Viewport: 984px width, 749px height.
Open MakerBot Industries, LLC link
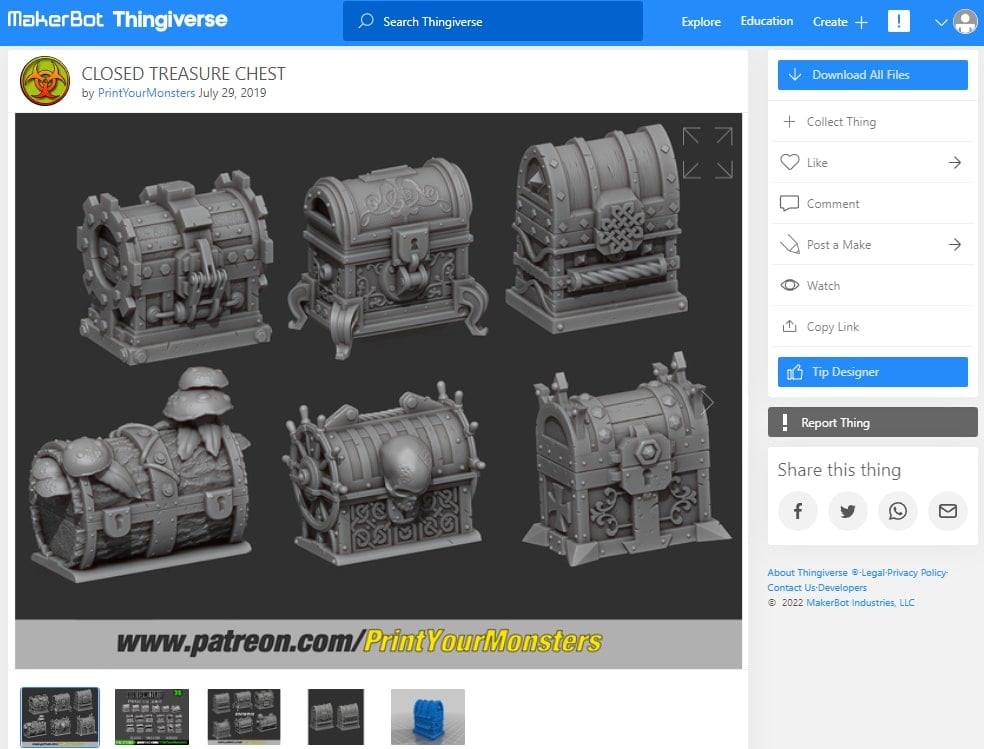[860, 603]
